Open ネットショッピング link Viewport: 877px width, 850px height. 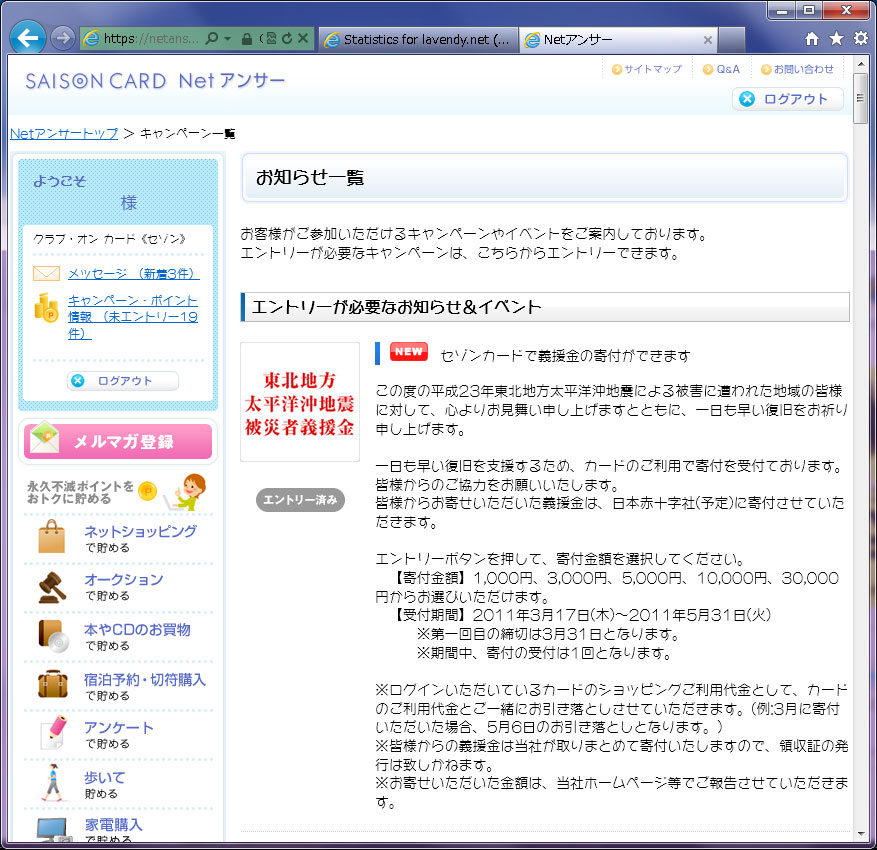coord(140,531)
